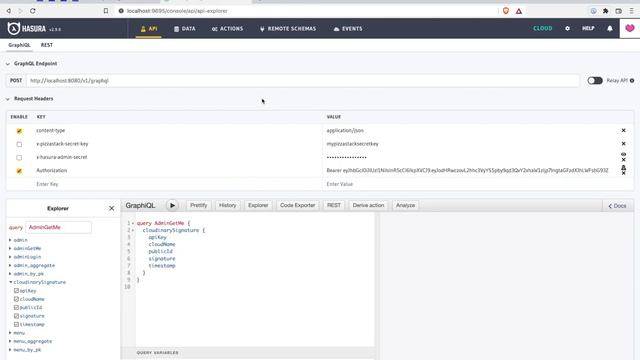Screen dimensions: 640x360
Task: Click the browser profile icon
Action: [593, 11]
